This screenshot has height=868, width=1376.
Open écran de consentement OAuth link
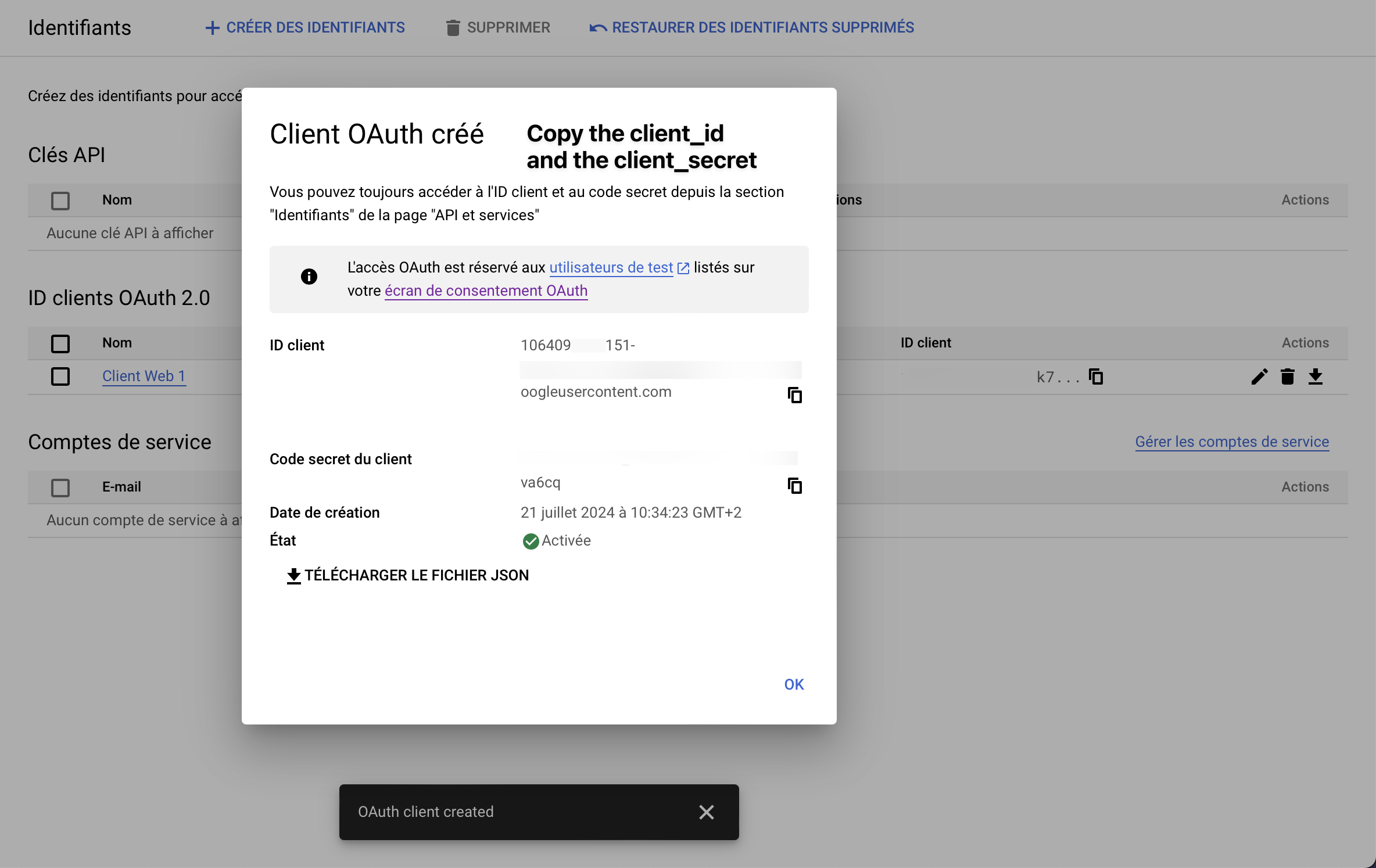pos(486,290)
